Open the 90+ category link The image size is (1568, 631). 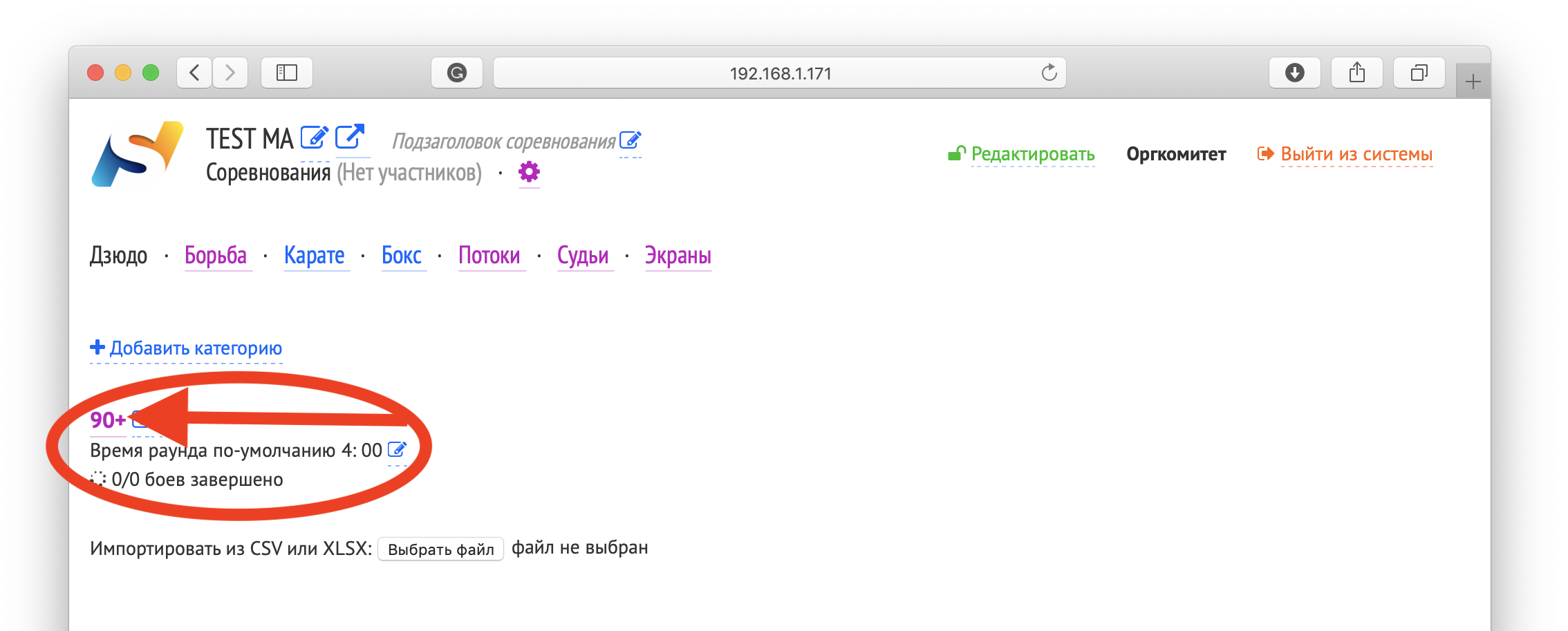tap(108, 420)
